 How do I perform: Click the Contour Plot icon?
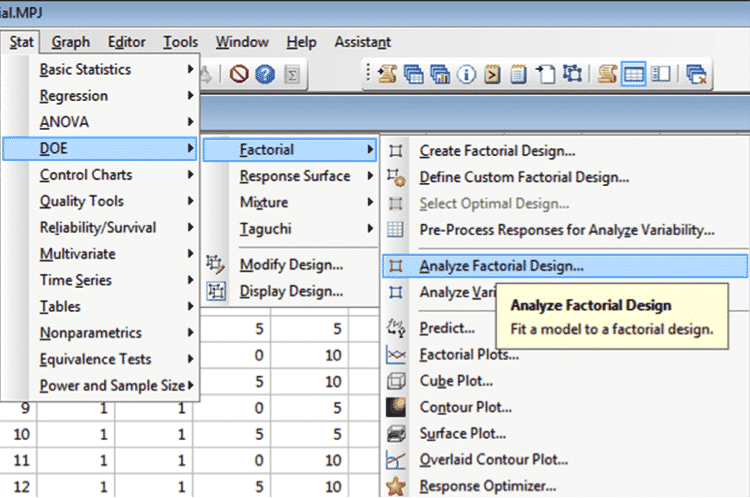pos(396,408)
